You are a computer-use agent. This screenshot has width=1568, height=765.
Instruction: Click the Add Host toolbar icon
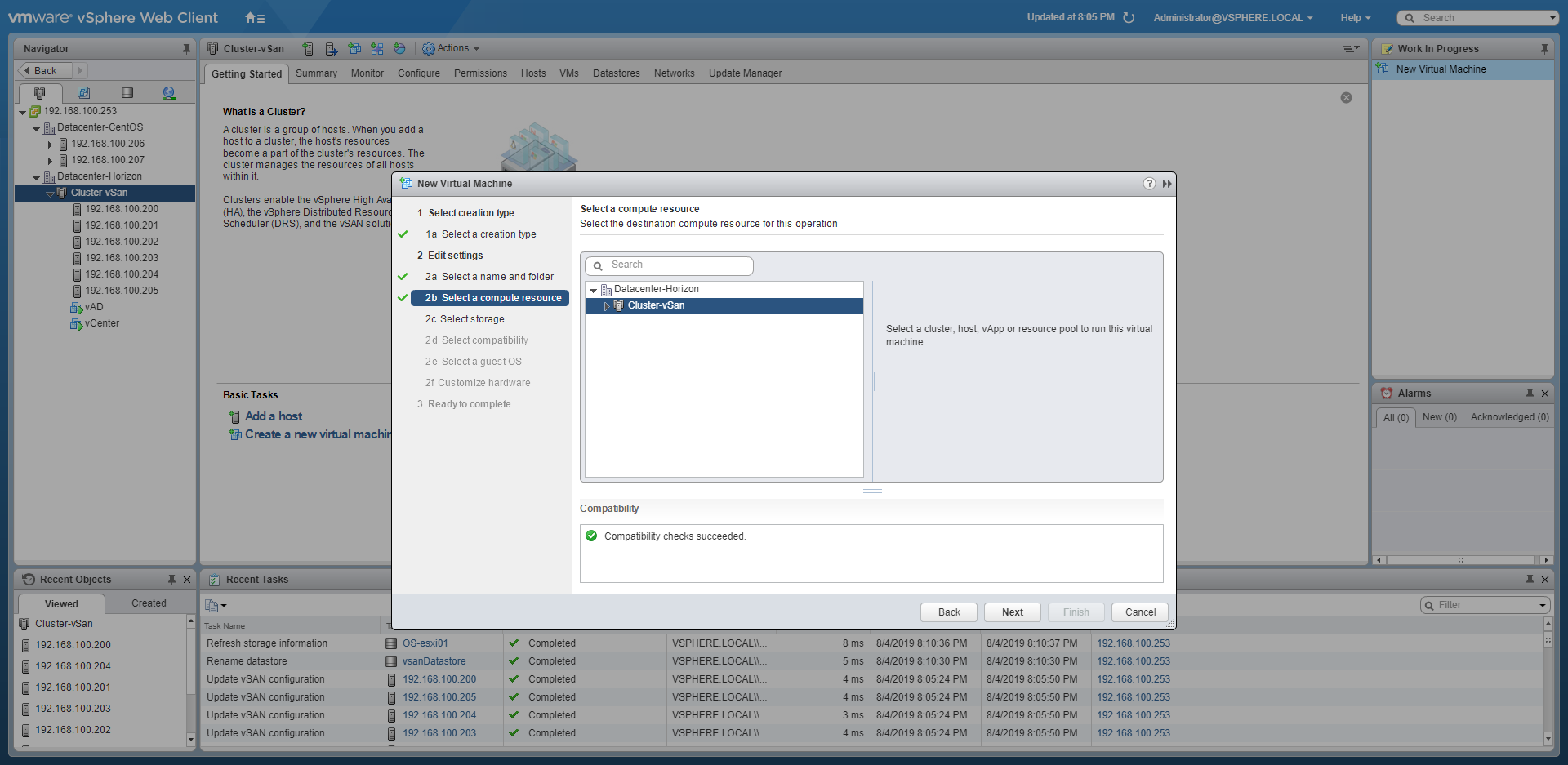point(308,49)
